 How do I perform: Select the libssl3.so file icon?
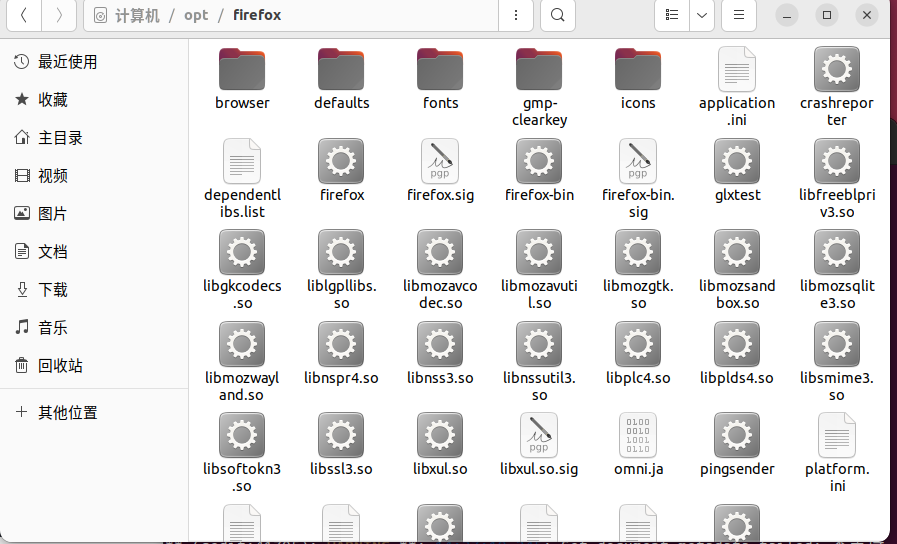341,435
